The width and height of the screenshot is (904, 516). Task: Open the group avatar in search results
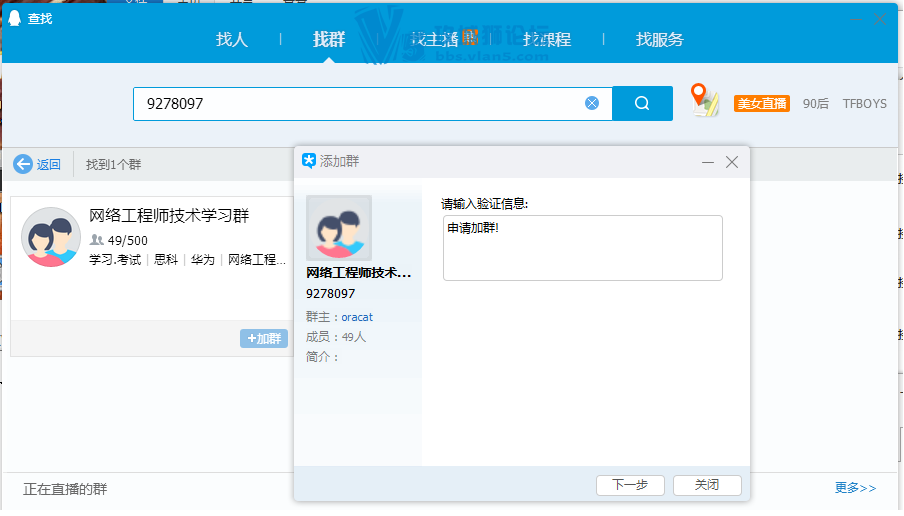pos(51,237)
